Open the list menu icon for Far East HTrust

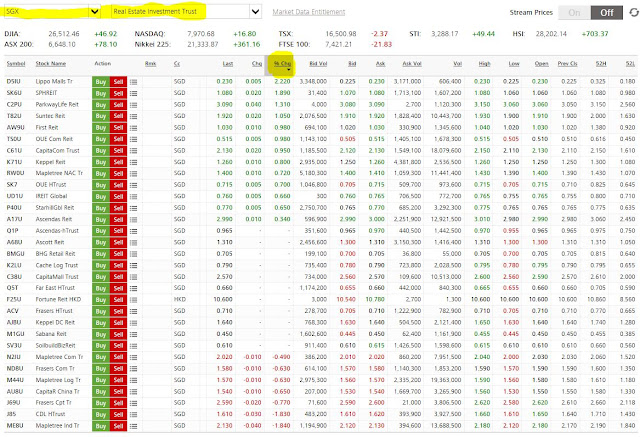tap(133, 288)
